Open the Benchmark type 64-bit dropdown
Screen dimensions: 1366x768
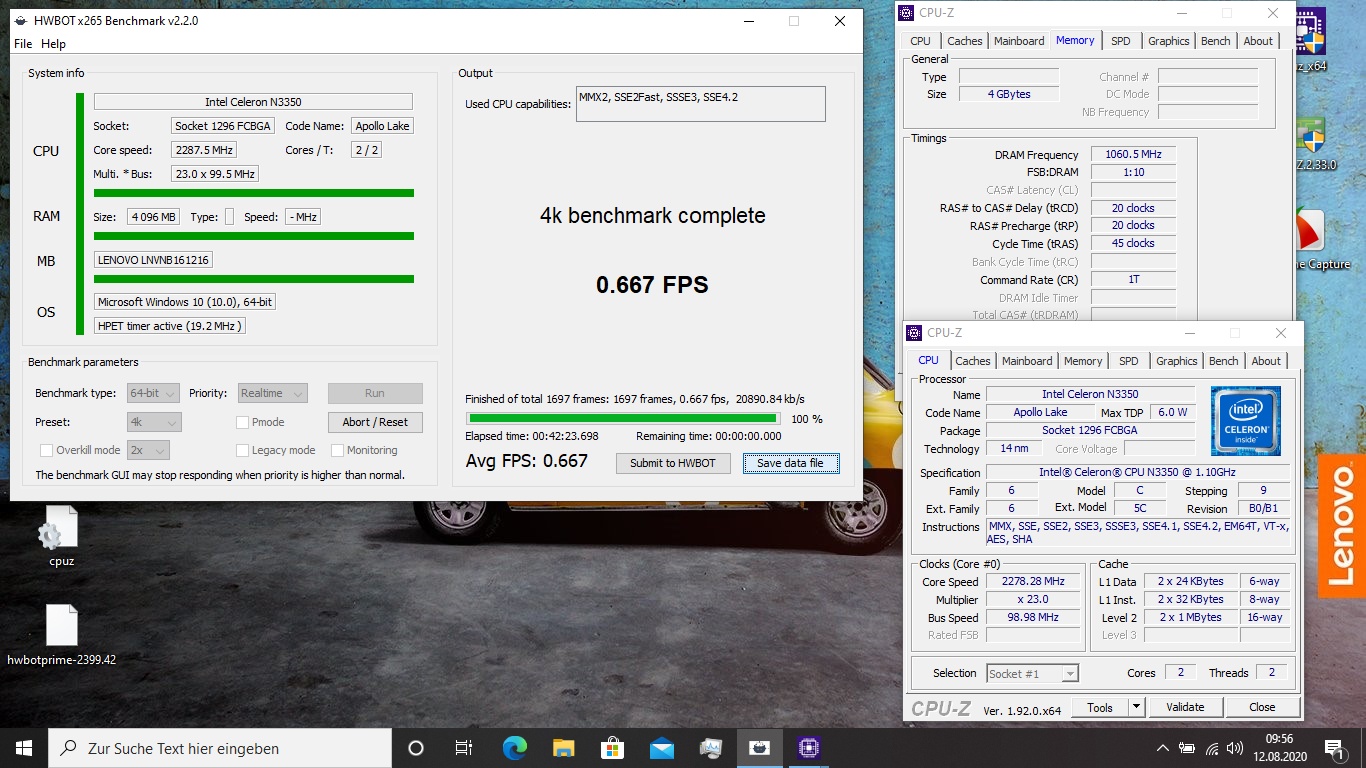click(x=154, y=393)
